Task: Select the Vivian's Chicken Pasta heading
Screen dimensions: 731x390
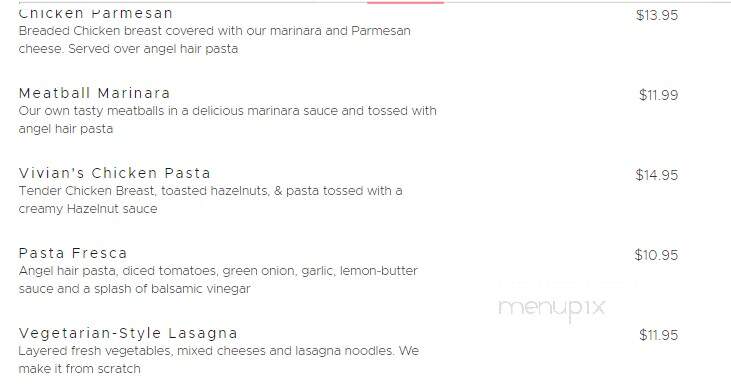Action: coord(115,173)
